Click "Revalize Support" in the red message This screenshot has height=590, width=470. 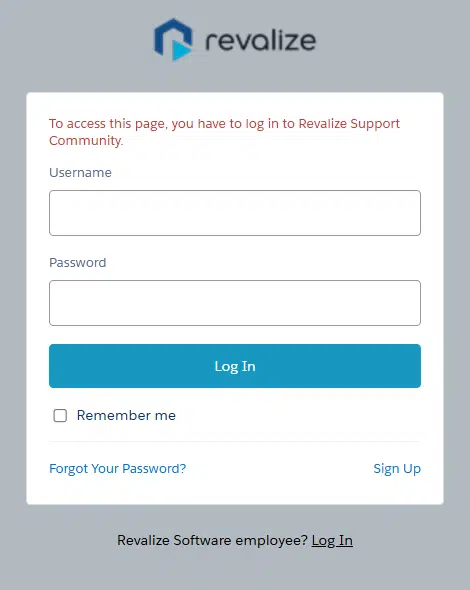click(x=349, y=123)
